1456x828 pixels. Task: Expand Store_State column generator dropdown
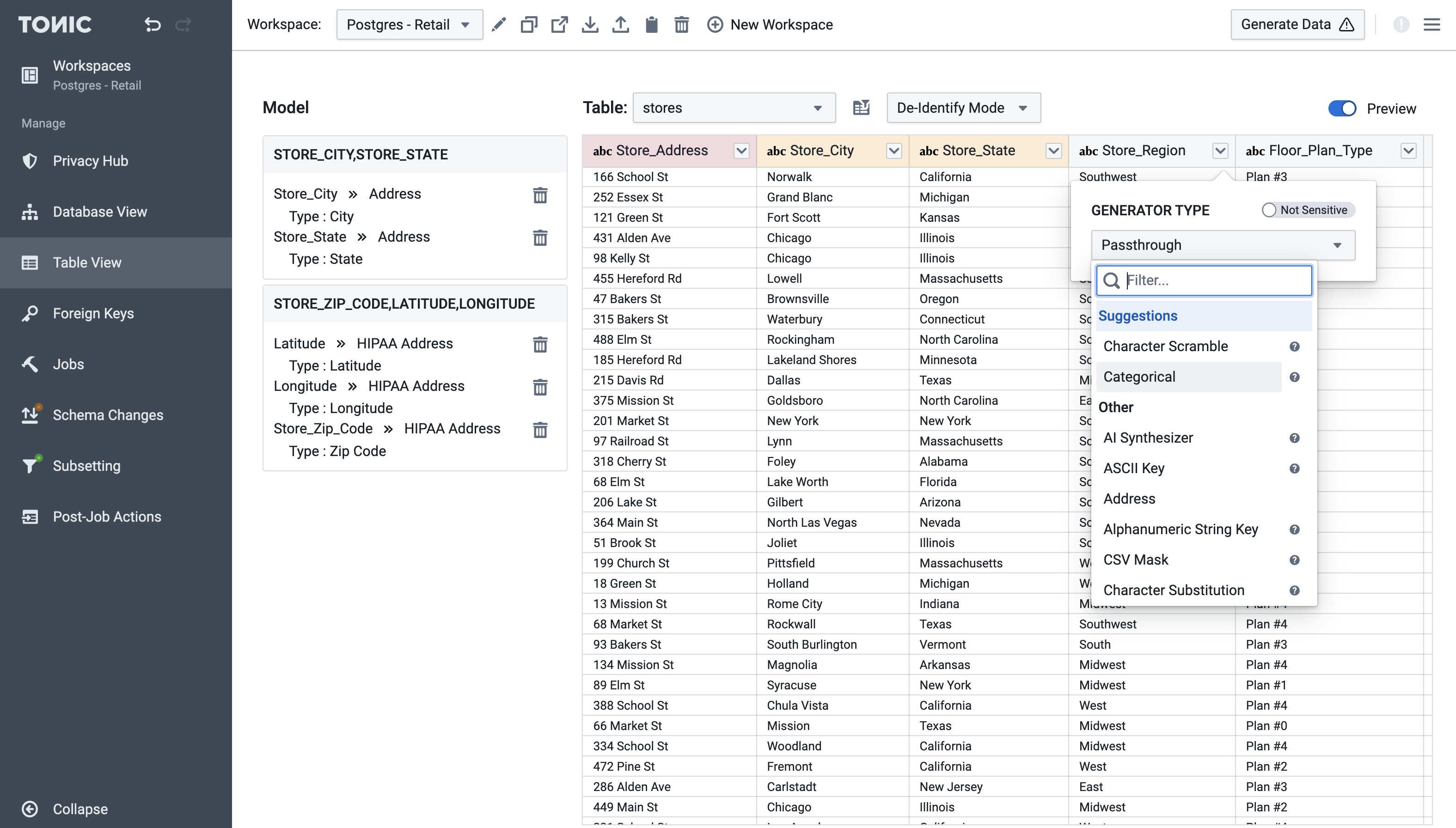point(1053,151)
